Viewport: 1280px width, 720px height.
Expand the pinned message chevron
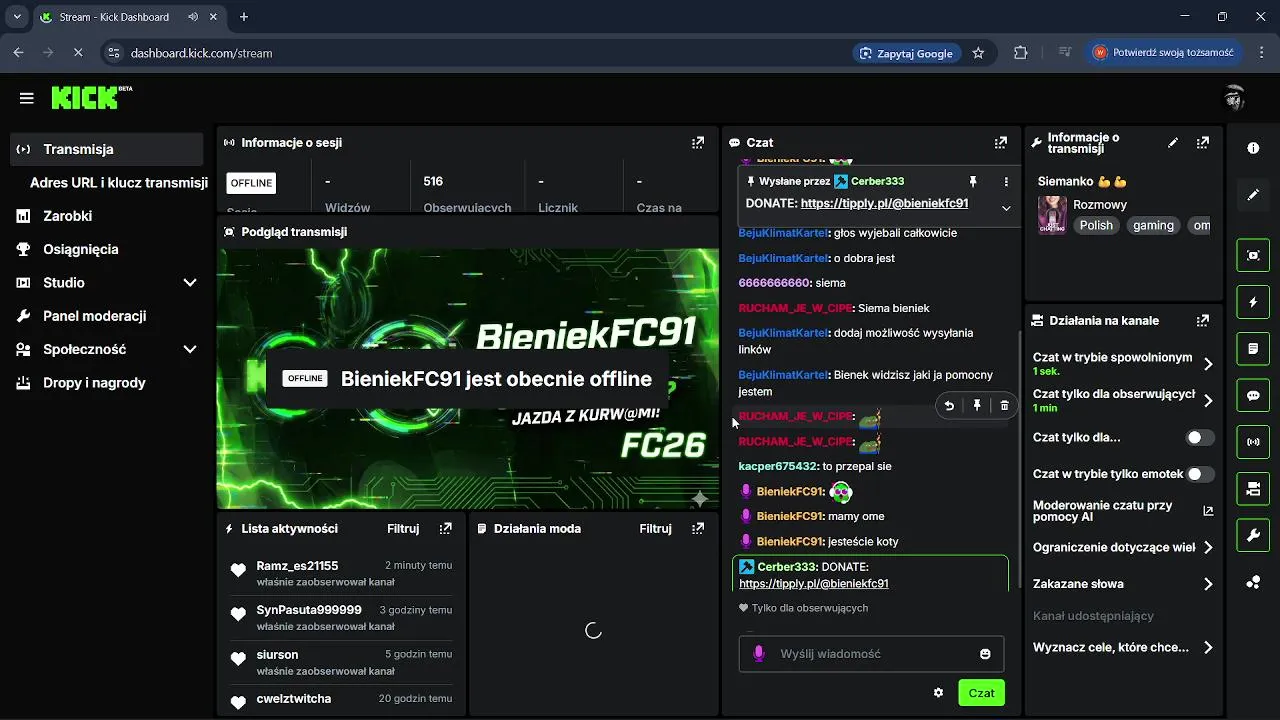click(1006, 208)
